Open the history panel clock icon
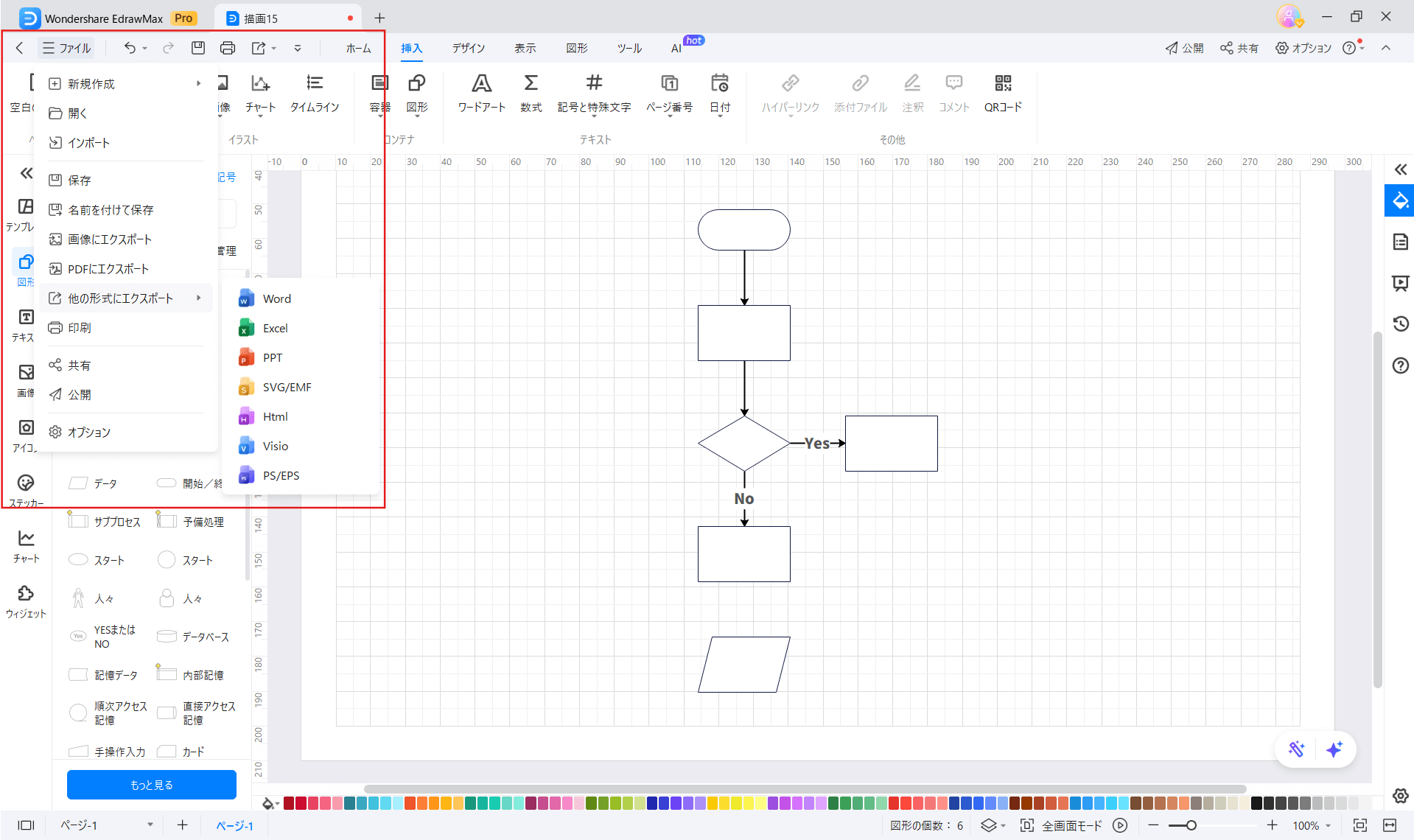This screenshot has height=840, width=1414. click(1400, 323)
